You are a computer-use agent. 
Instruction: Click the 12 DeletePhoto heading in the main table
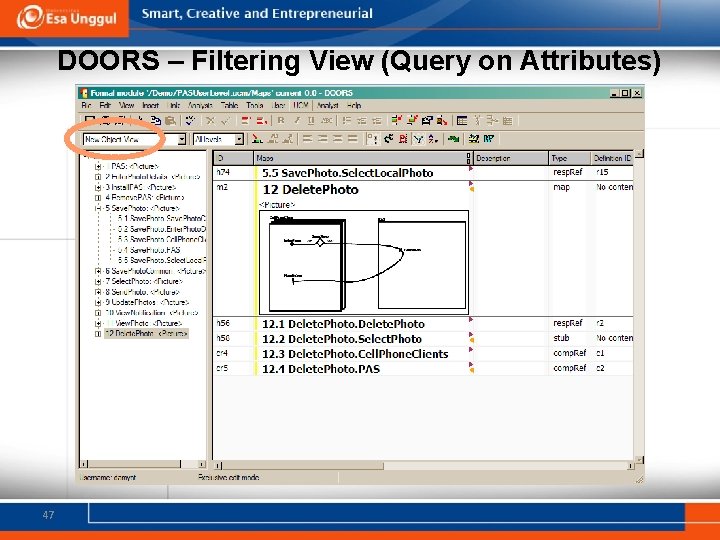tap(310, 190)
